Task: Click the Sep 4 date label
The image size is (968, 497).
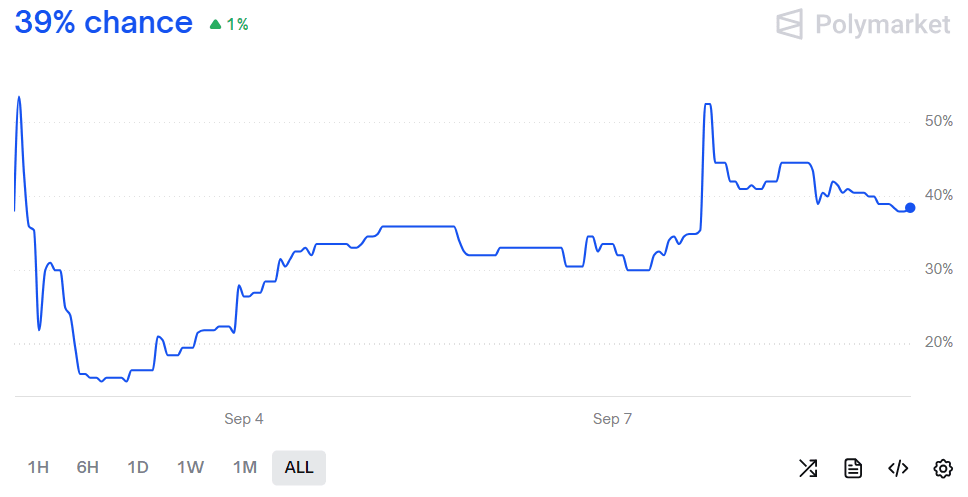Action: (244, 419)
